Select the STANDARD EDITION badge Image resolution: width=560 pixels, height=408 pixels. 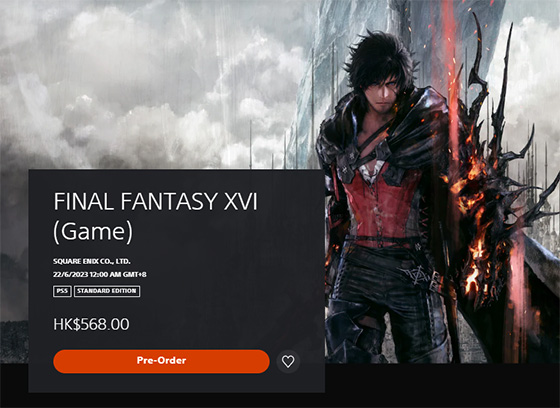(107, 291)
